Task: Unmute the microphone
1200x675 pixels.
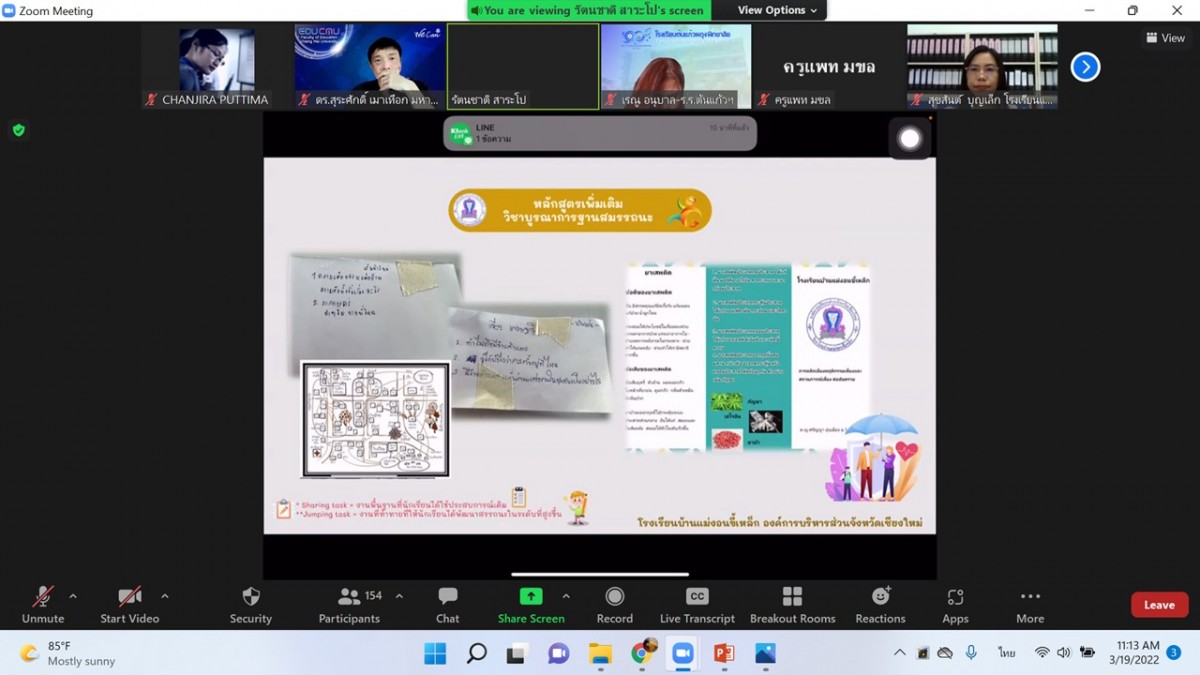Action: [x=42, y=604]
